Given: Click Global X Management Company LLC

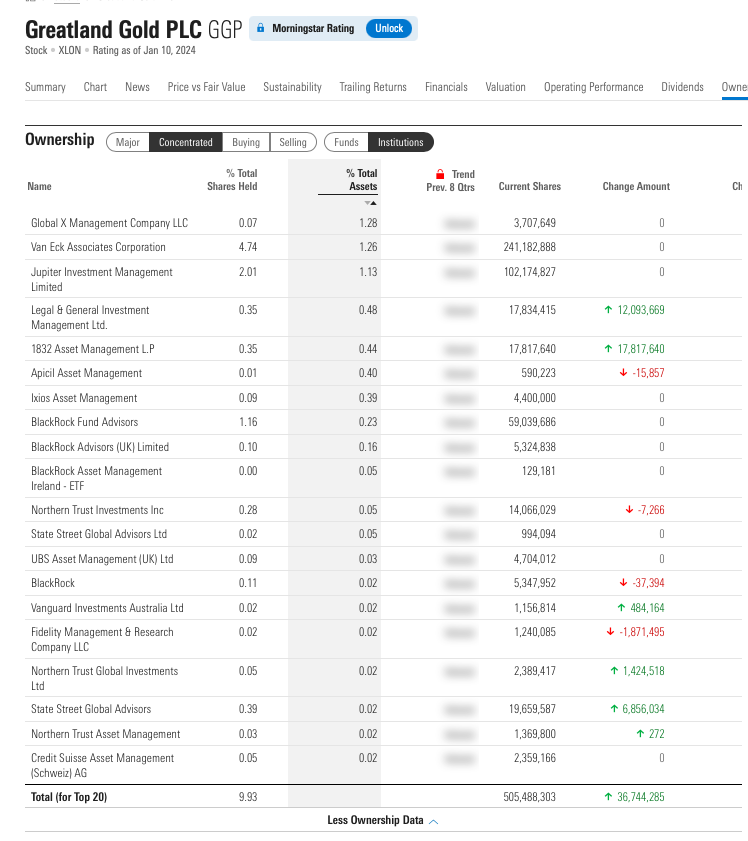Looking at the screenshot, I should 109,223.
